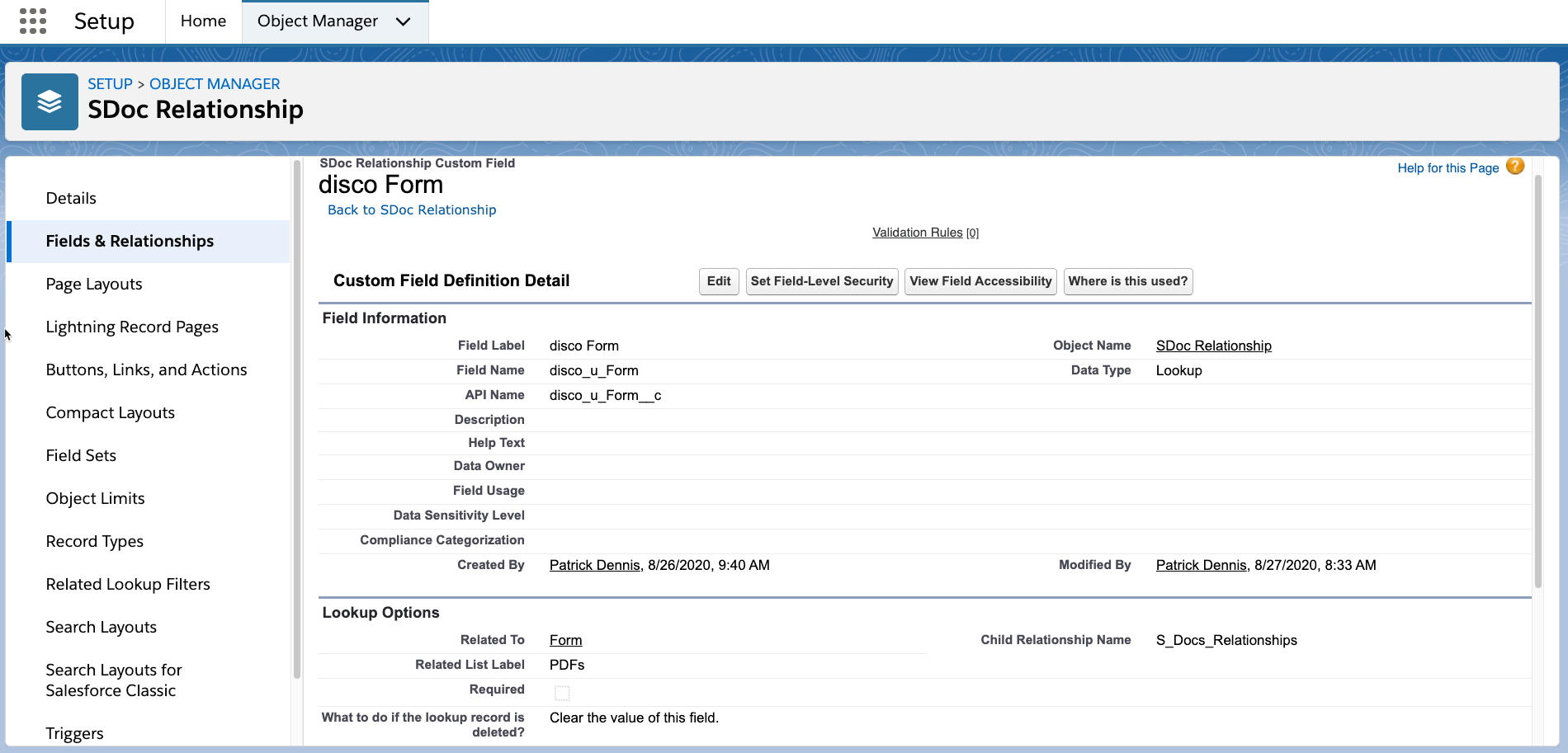Click the main content vertical scrollbar
Viewport: 1568px width, 753px height.
1538,382
